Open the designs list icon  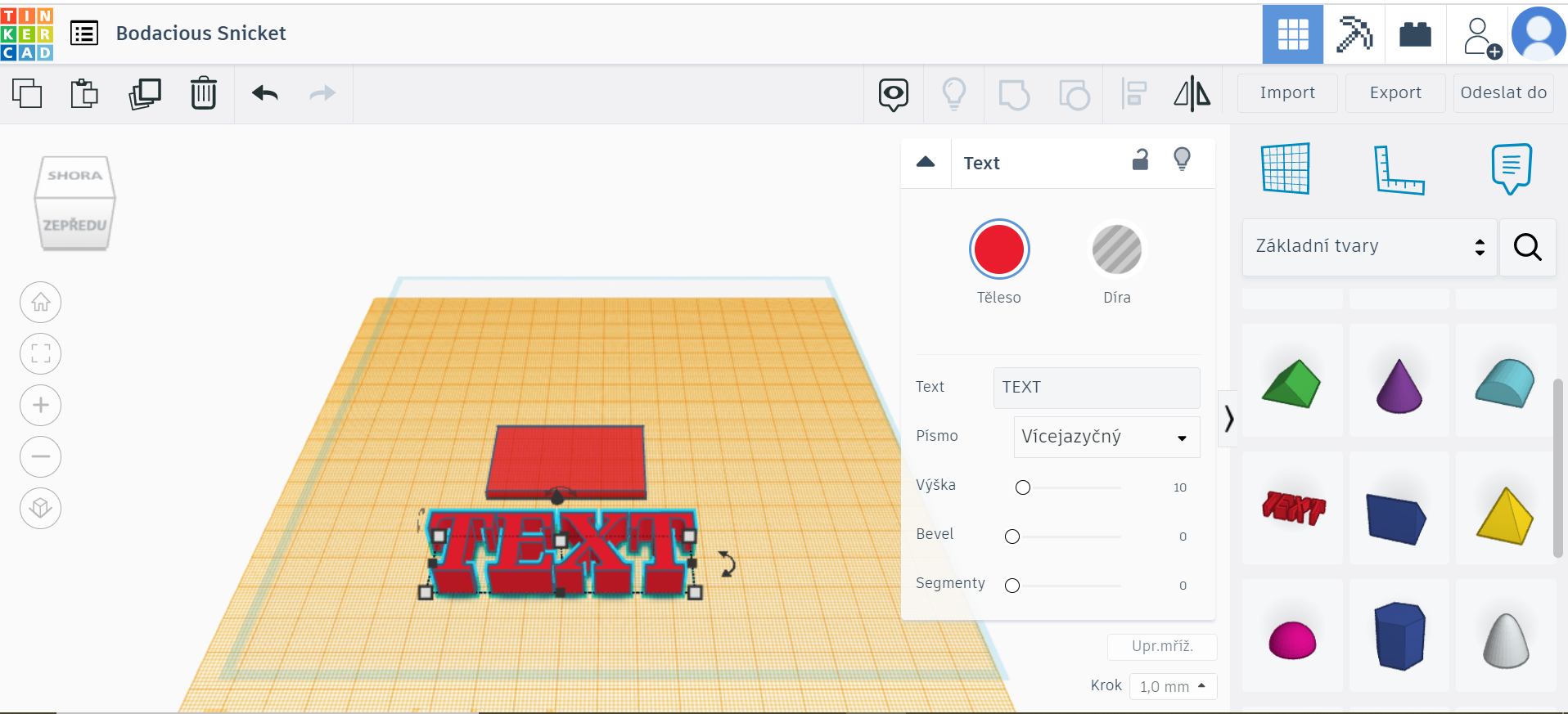pos(84,34)
